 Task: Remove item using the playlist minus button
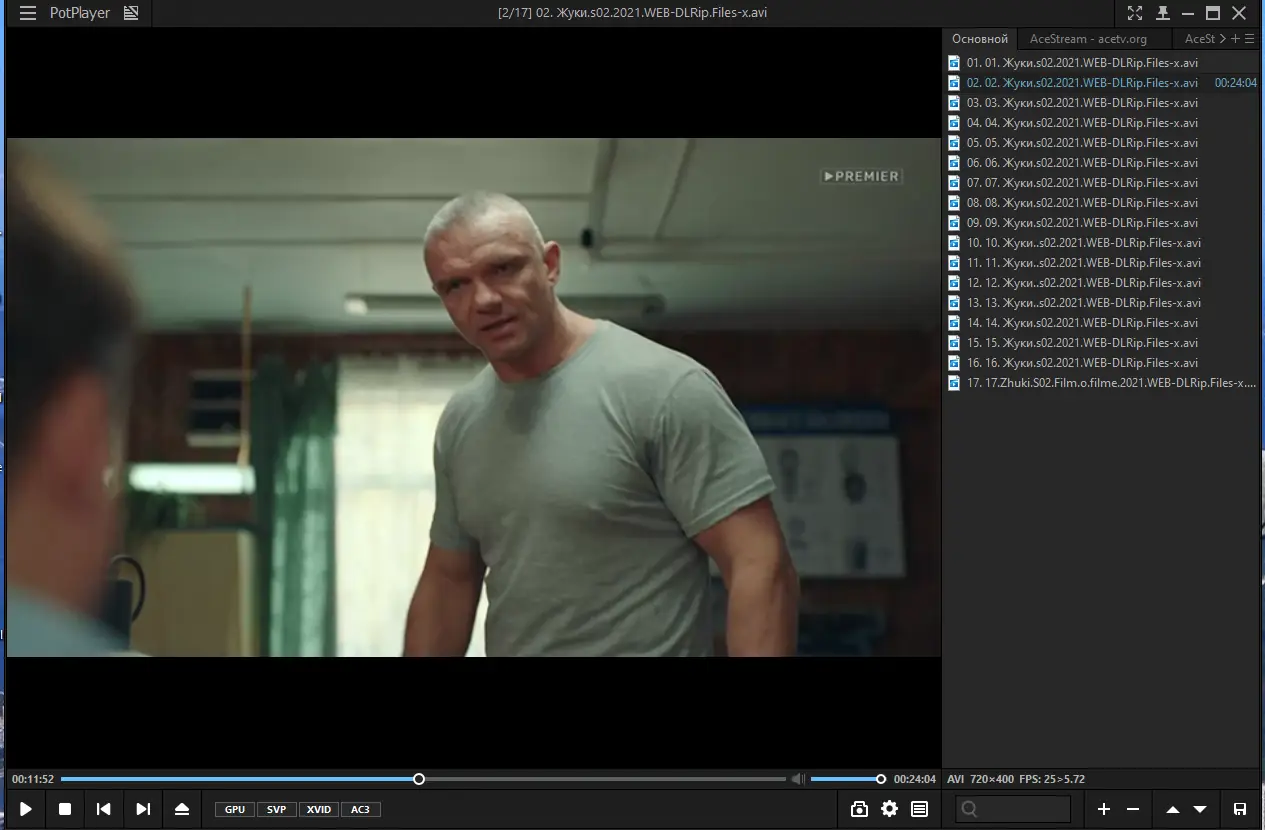click(1133, 809)
